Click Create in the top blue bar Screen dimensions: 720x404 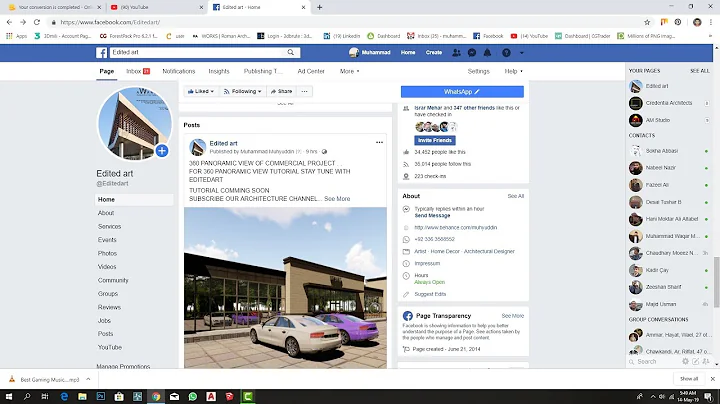(x=433, y=53)
